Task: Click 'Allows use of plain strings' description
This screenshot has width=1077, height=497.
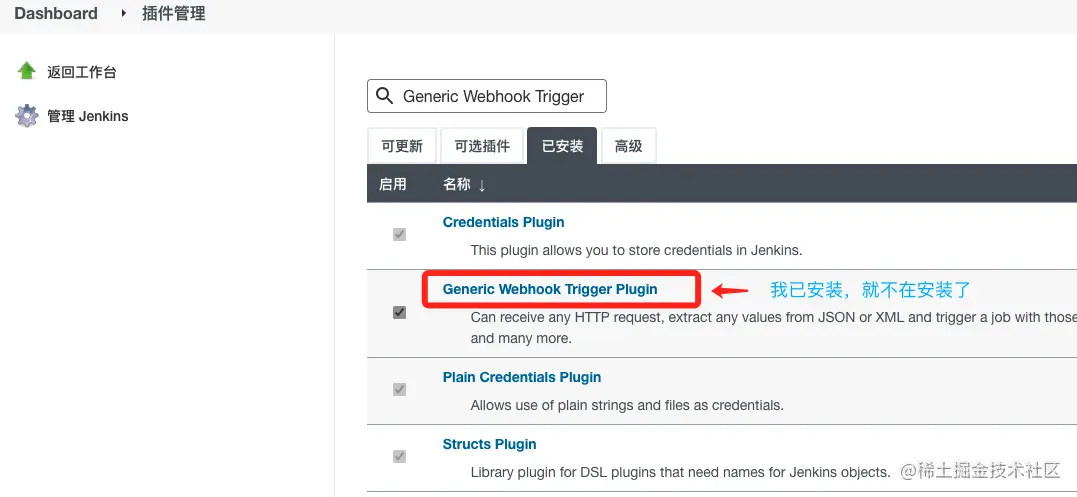Action: (627, 406)
